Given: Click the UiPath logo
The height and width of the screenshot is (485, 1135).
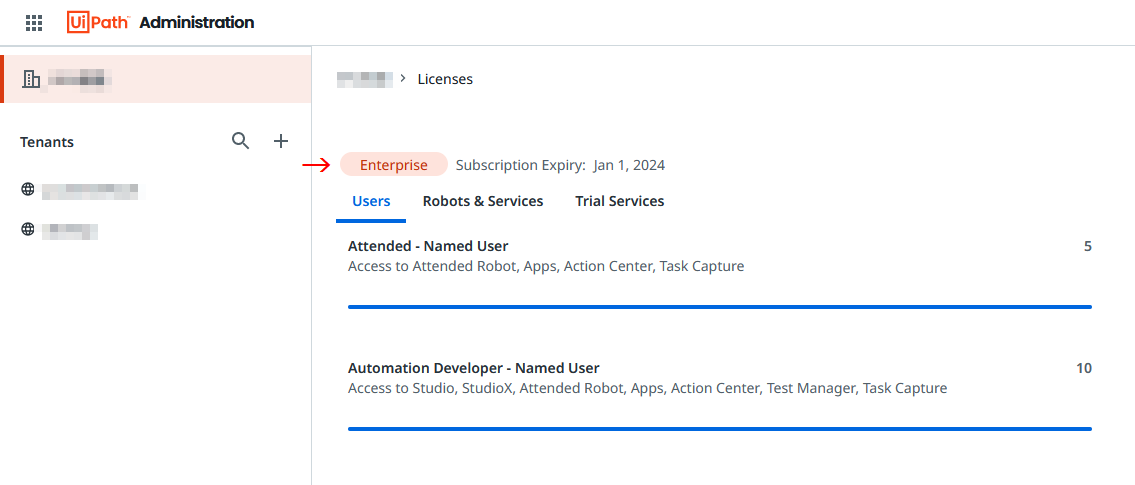Looking at the screenshot, I should coord(98,22).
